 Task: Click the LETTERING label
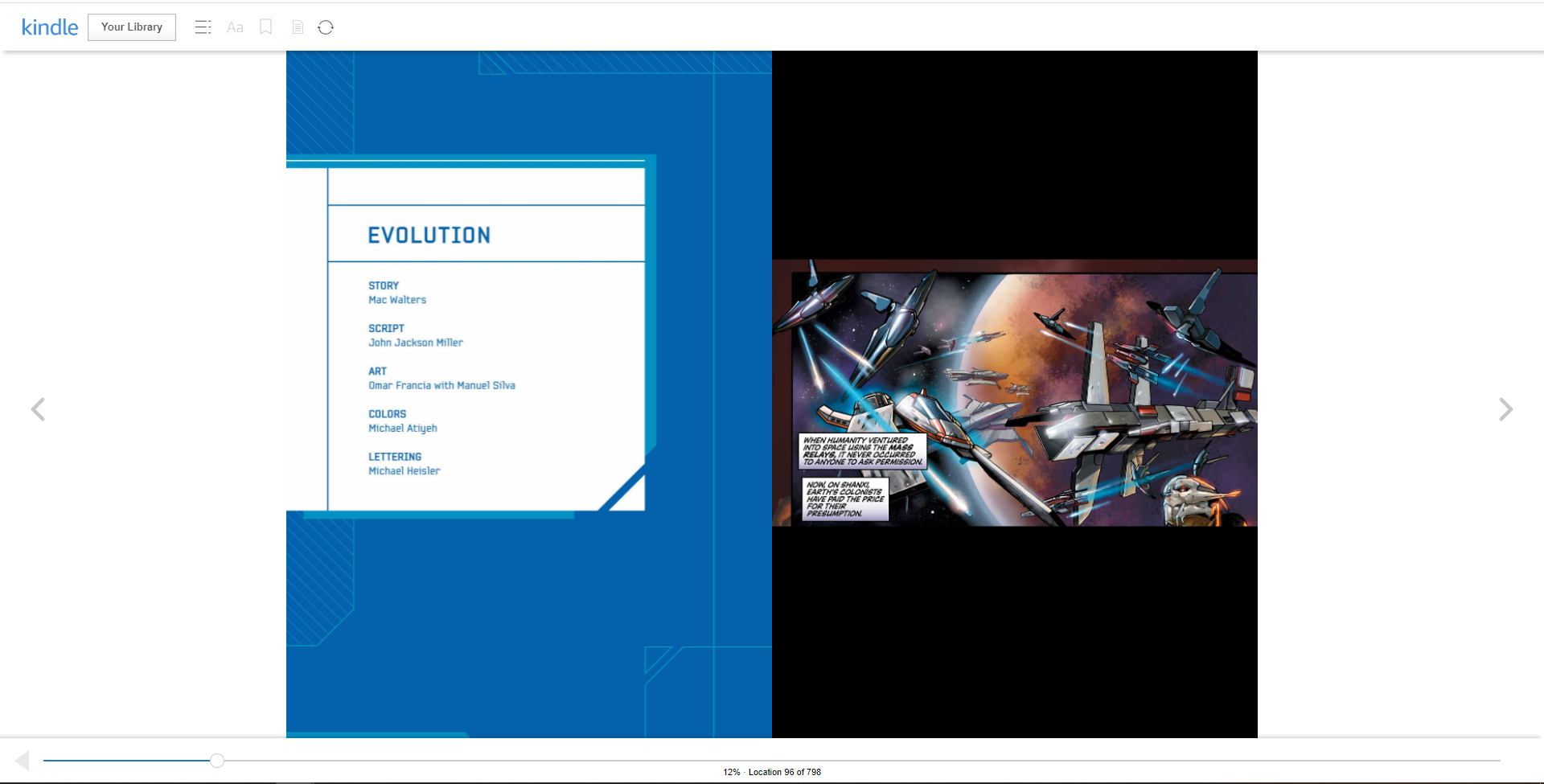coord(395,457)
